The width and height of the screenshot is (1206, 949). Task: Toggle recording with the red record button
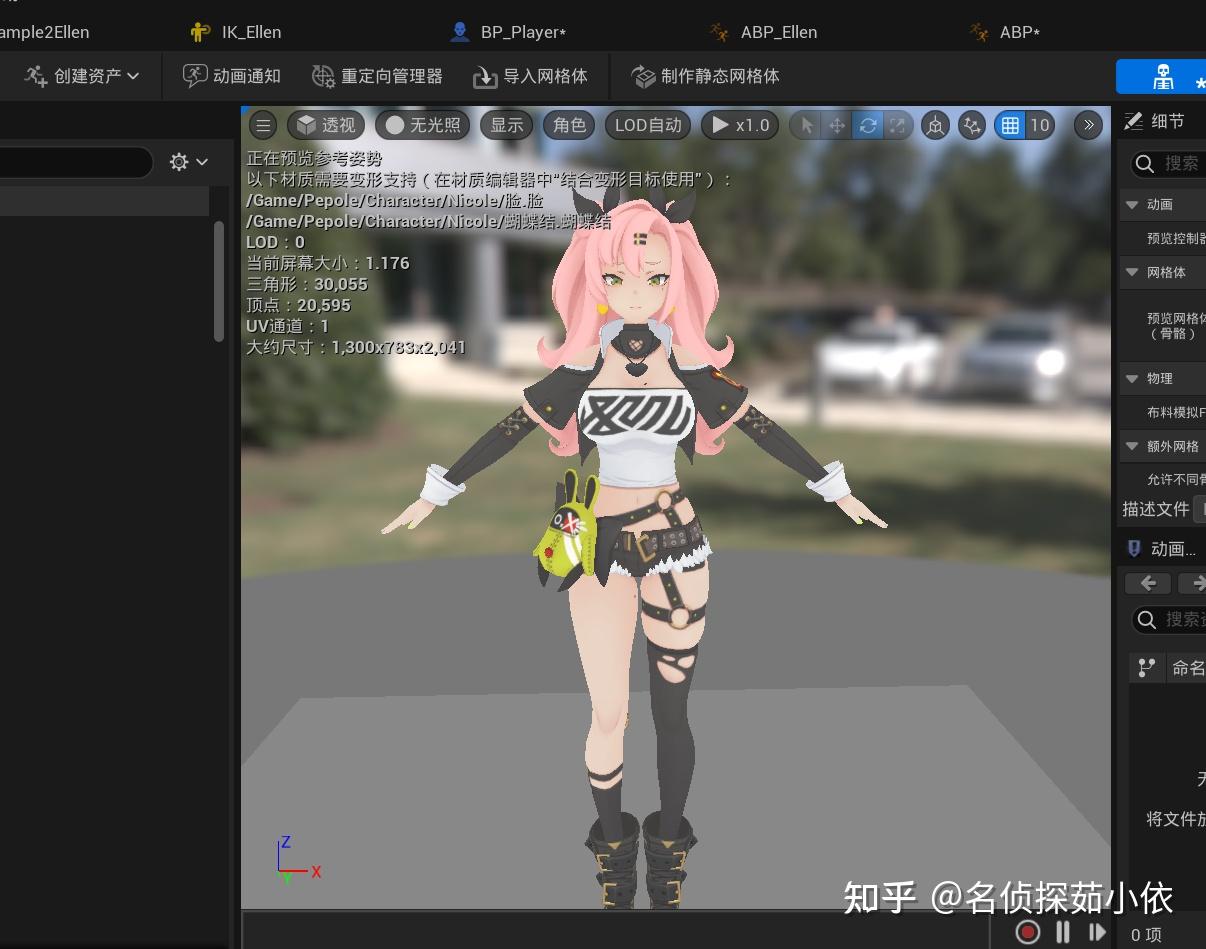tap(1027, 931)
